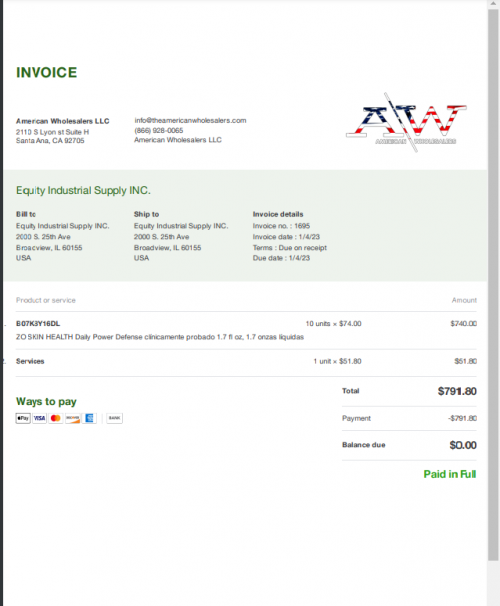The image size is (500, 606).
Task: Click the $51.80 line amount
Action: point(466,361)
